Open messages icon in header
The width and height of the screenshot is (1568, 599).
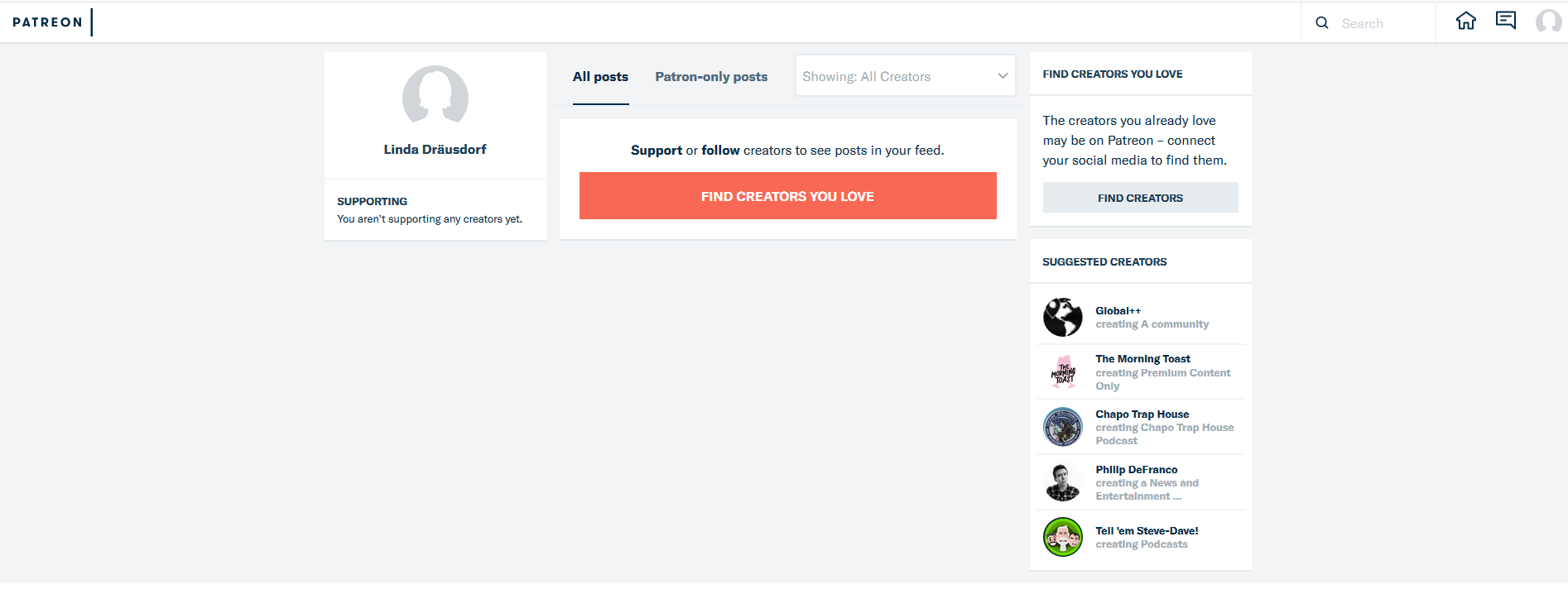1506,21
